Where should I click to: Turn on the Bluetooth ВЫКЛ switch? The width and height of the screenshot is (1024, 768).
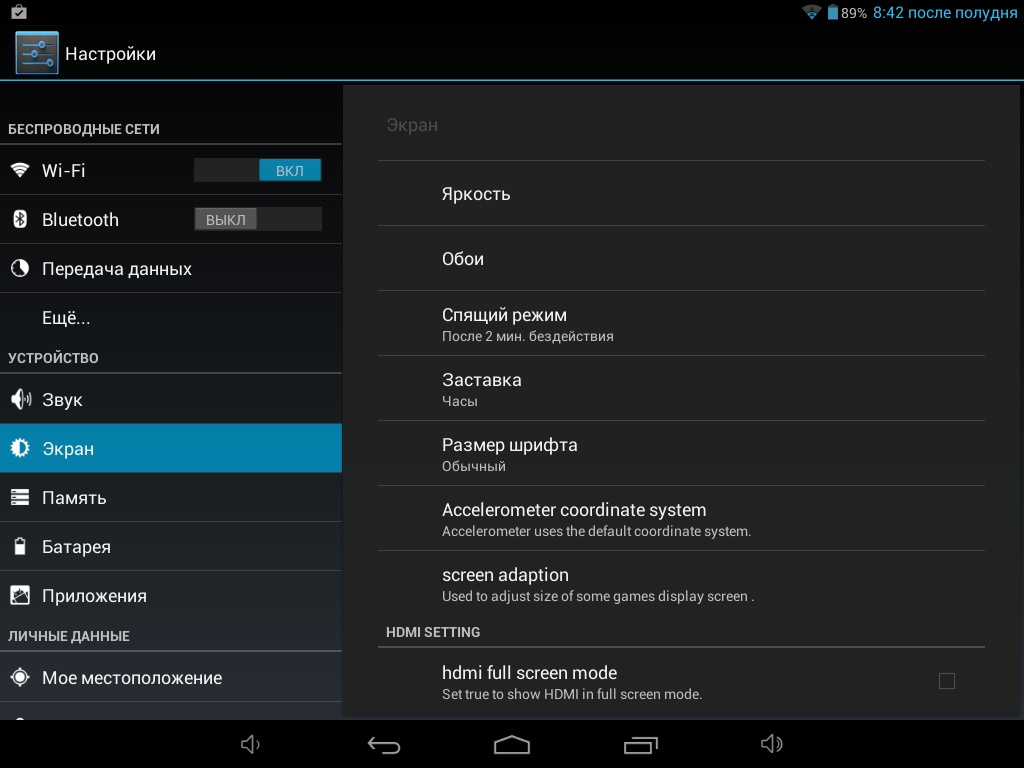pos(258,220)
